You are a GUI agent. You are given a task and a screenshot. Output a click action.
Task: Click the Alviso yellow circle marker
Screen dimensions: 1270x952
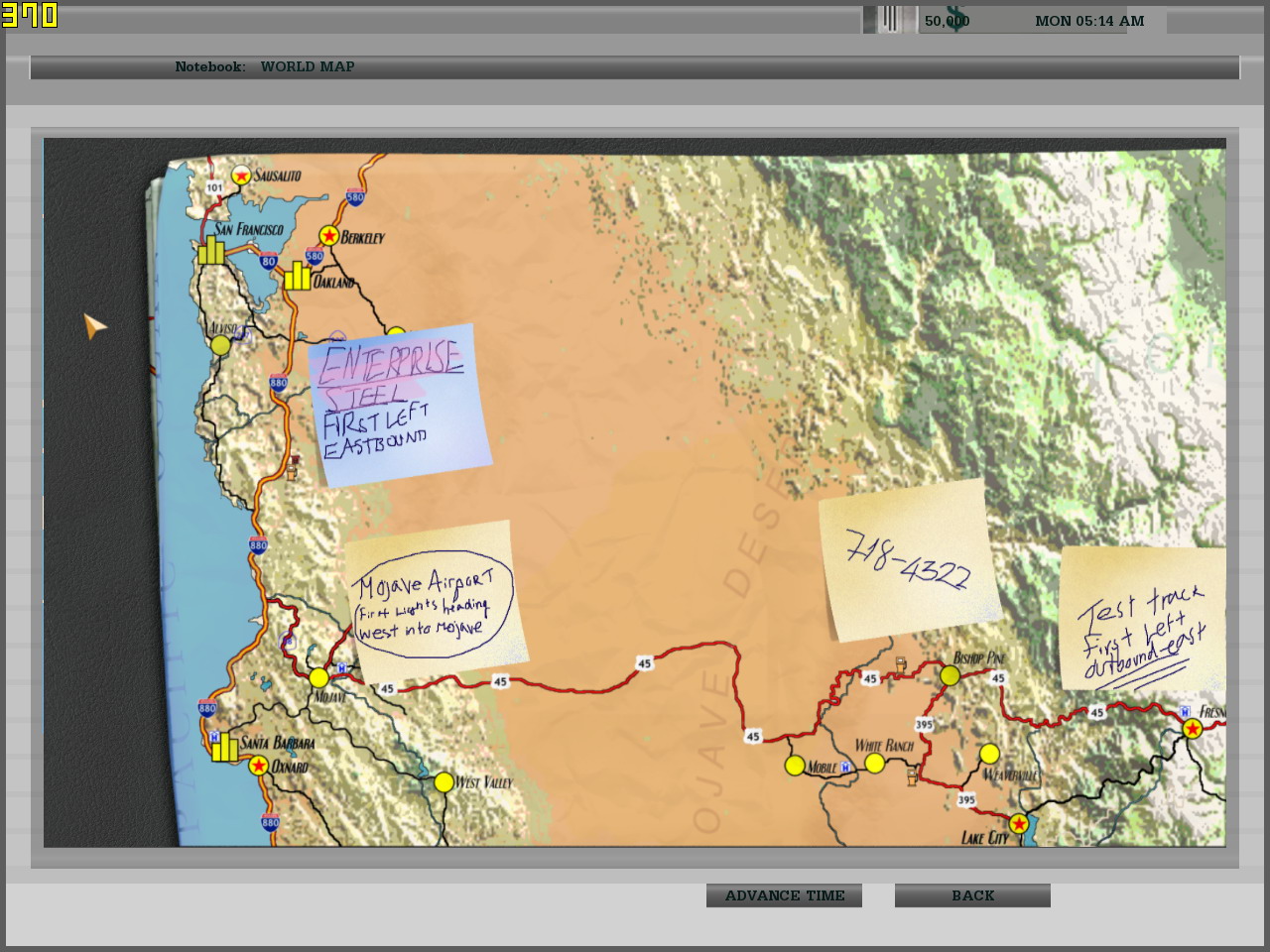pos(220,345)
